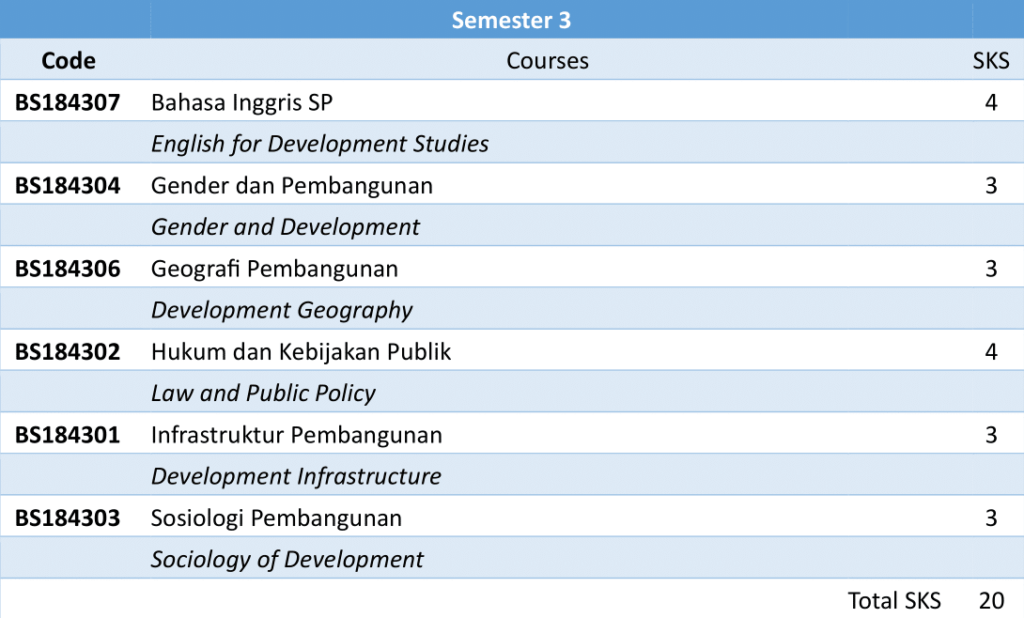Select the Courses column header
Screen dimensions: 1024x618
pos(547,61)
